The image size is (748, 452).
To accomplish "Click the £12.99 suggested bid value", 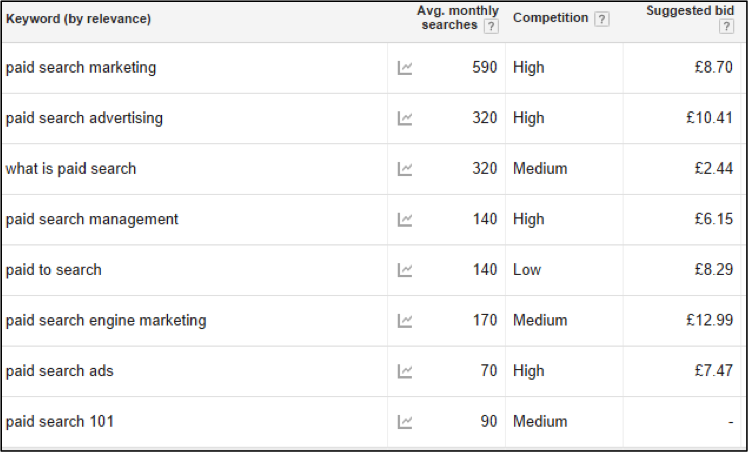I will (x=709, y=320).
